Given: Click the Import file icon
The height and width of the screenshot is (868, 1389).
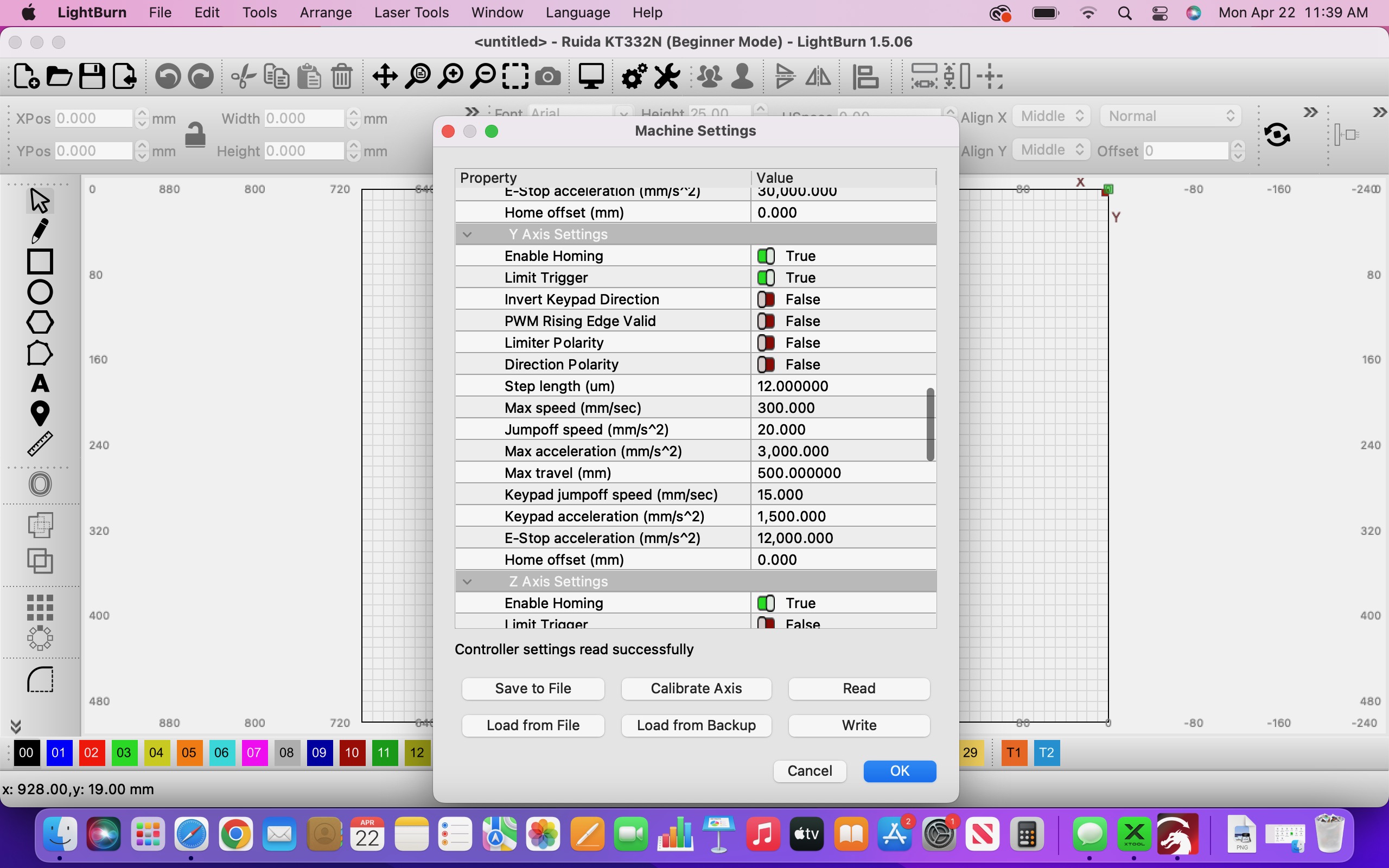Looking at the screenshot, I should tap(125, 76).
